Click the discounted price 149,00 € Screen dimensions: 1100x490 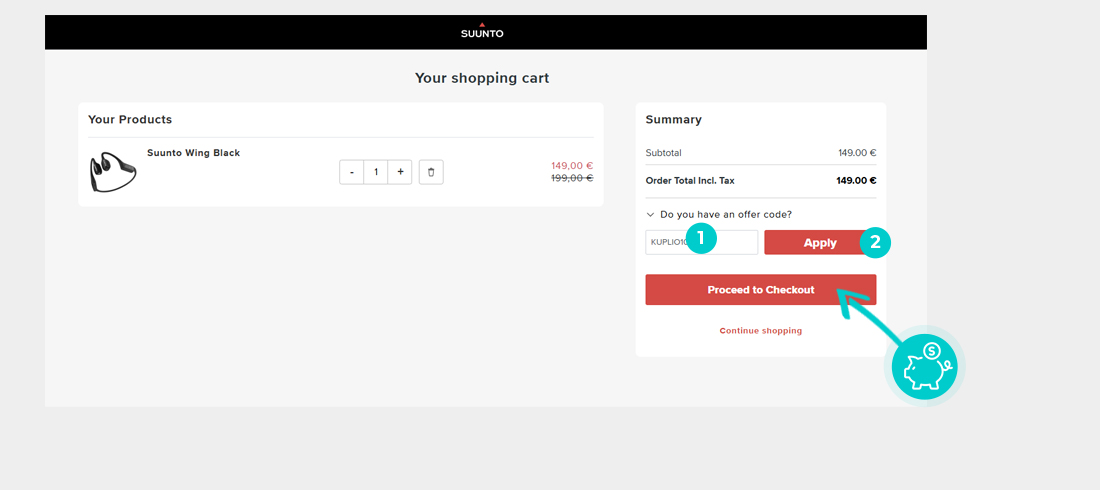click(572, 166)
